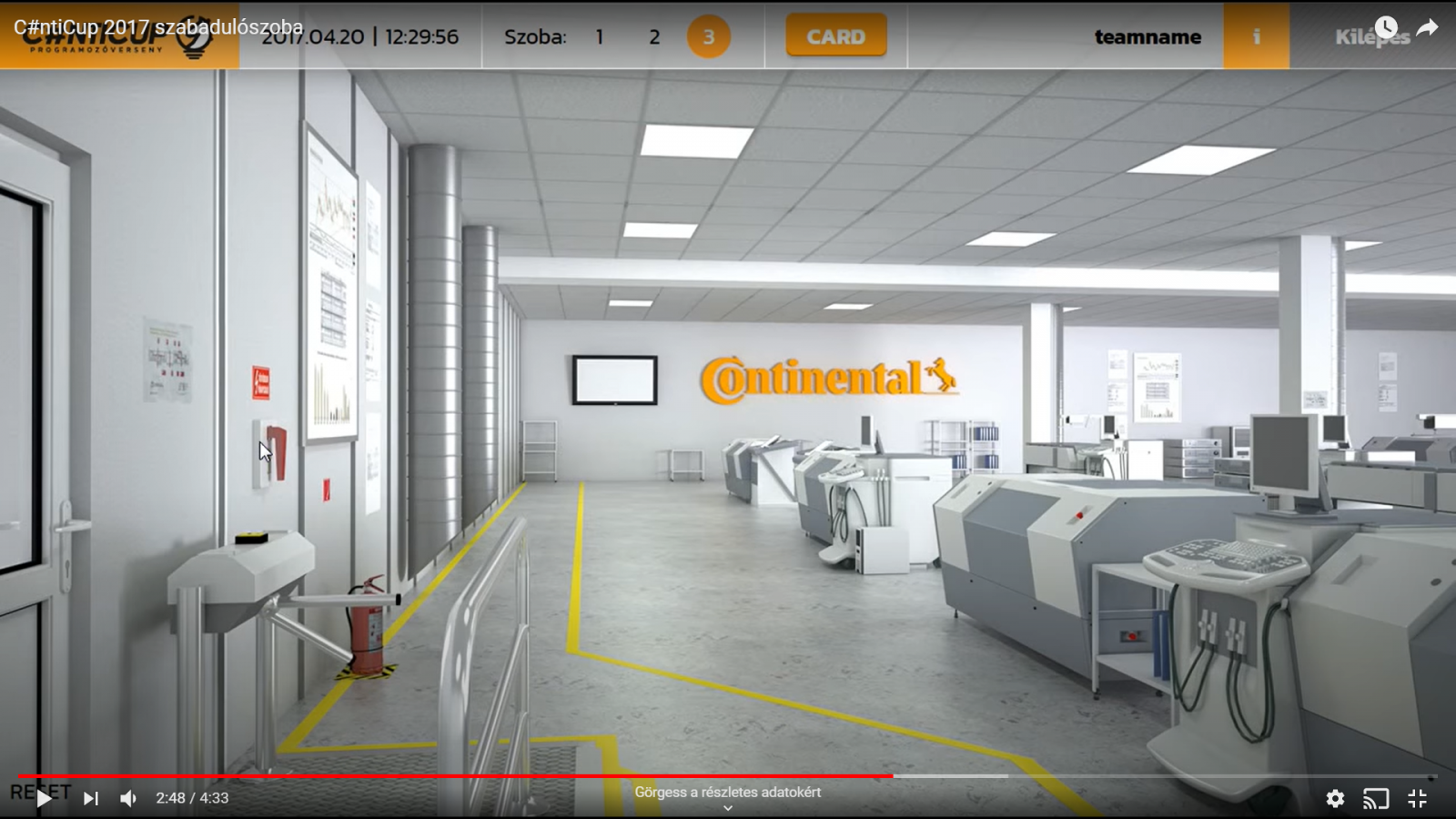Click the orange Continental logo on wall

(x=828, y=378)
